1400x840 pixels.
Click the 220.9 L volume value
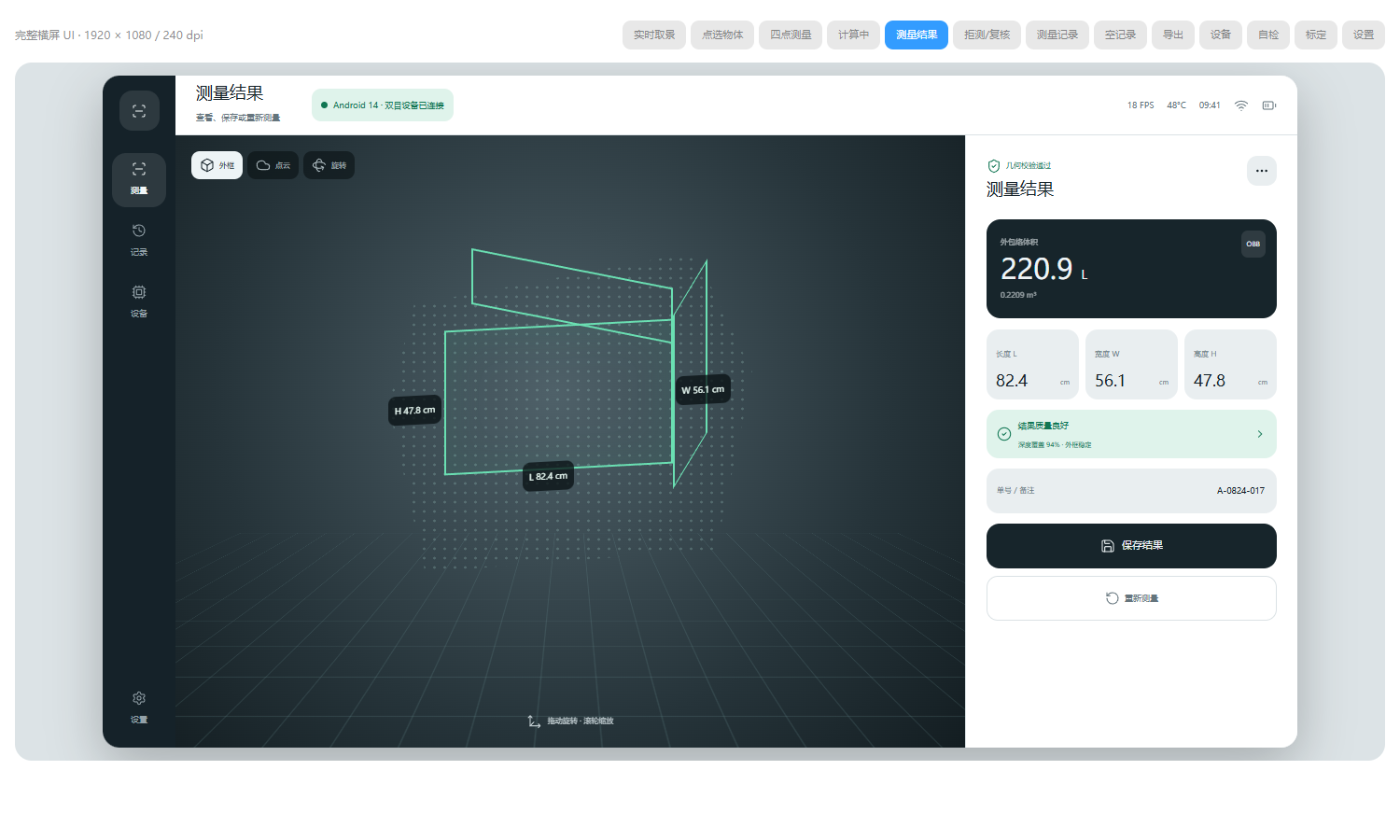[1043, 269]
